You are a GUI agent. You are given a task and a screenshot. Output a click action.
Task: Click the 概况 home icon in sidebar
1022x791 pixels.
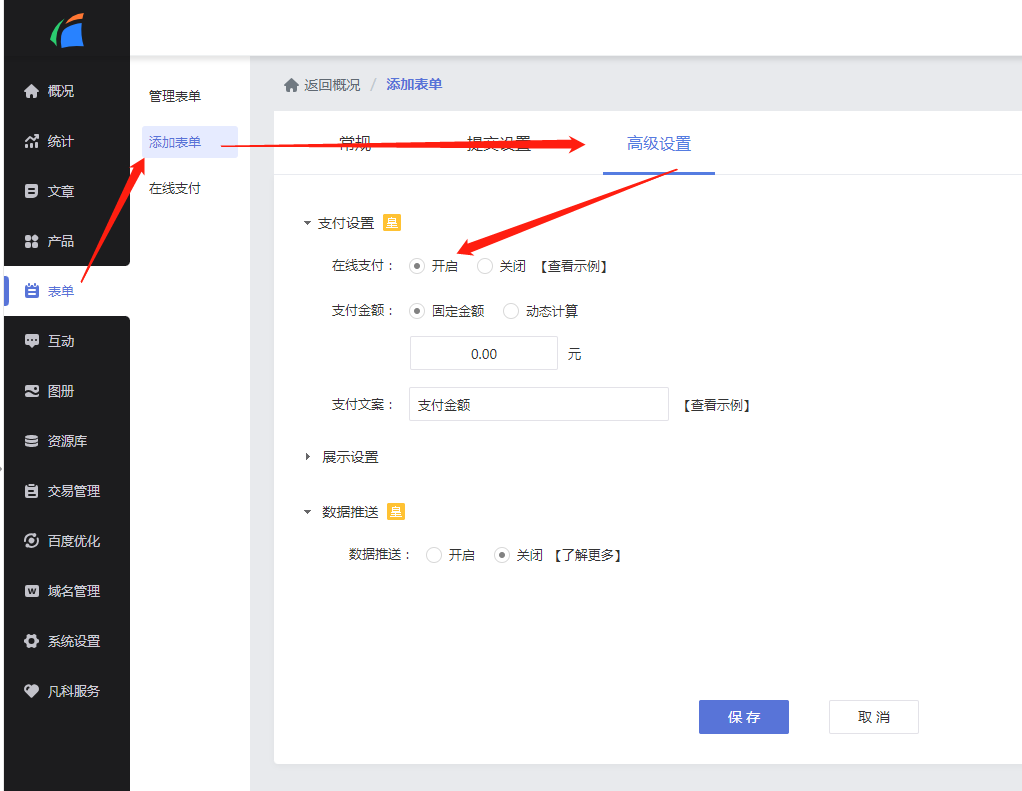[x=31, y=91]
